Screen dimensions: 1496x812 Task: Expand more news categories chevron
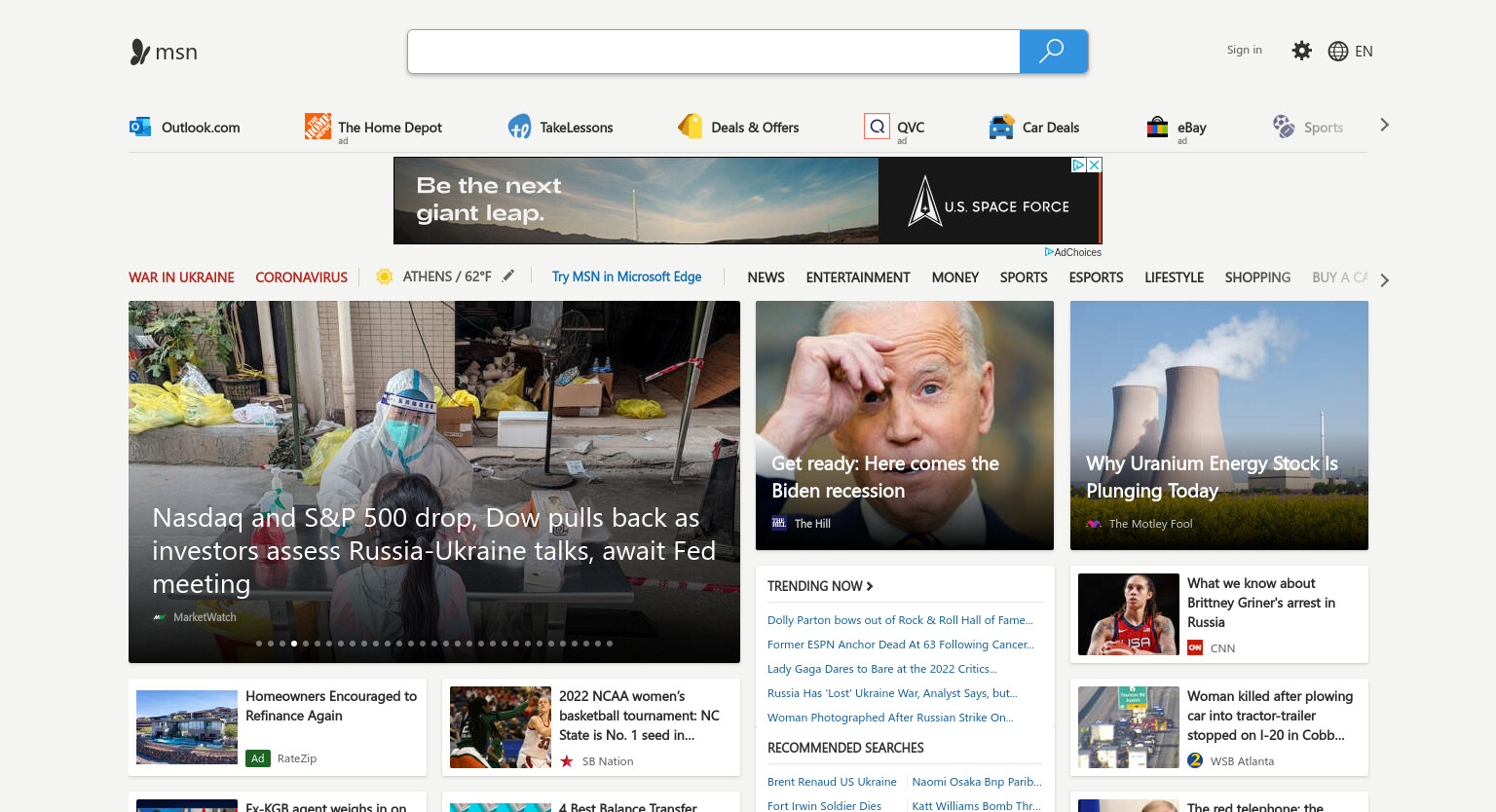(x=1384, y=279)
